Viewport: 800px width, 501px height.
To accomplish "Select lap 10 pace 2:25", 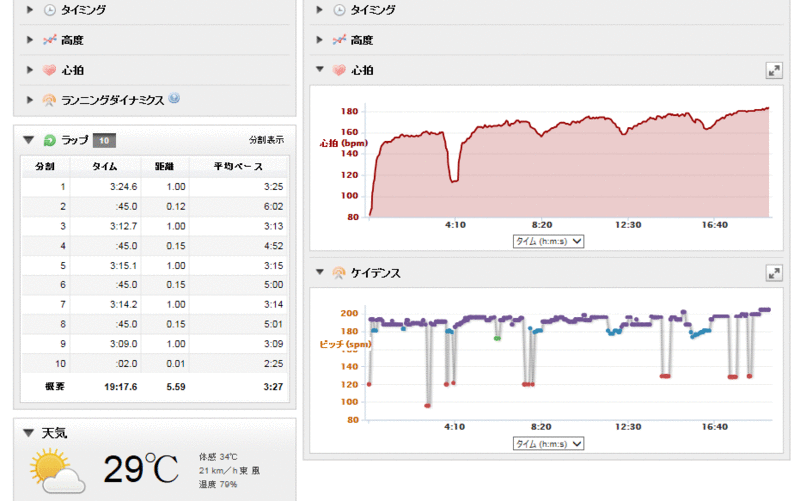I will tap(273, 364).
